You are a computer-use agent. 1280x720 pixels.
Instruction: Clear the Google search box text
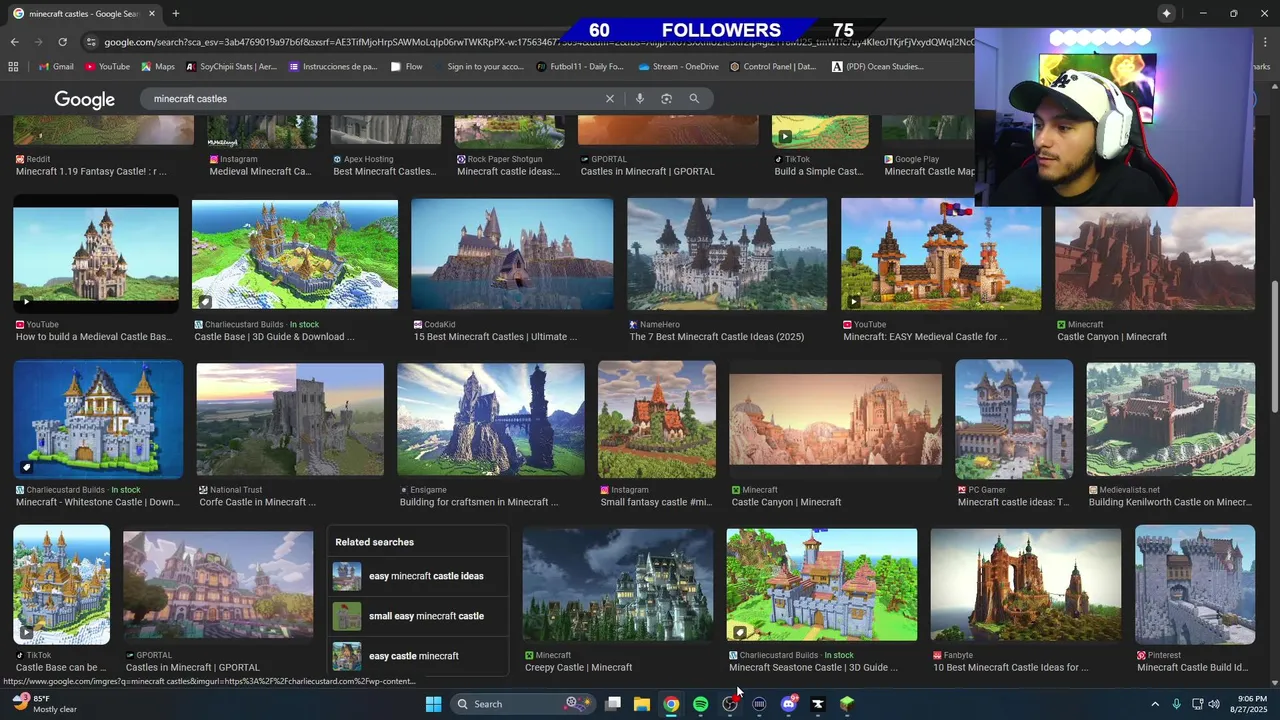[x=610, y=99]
